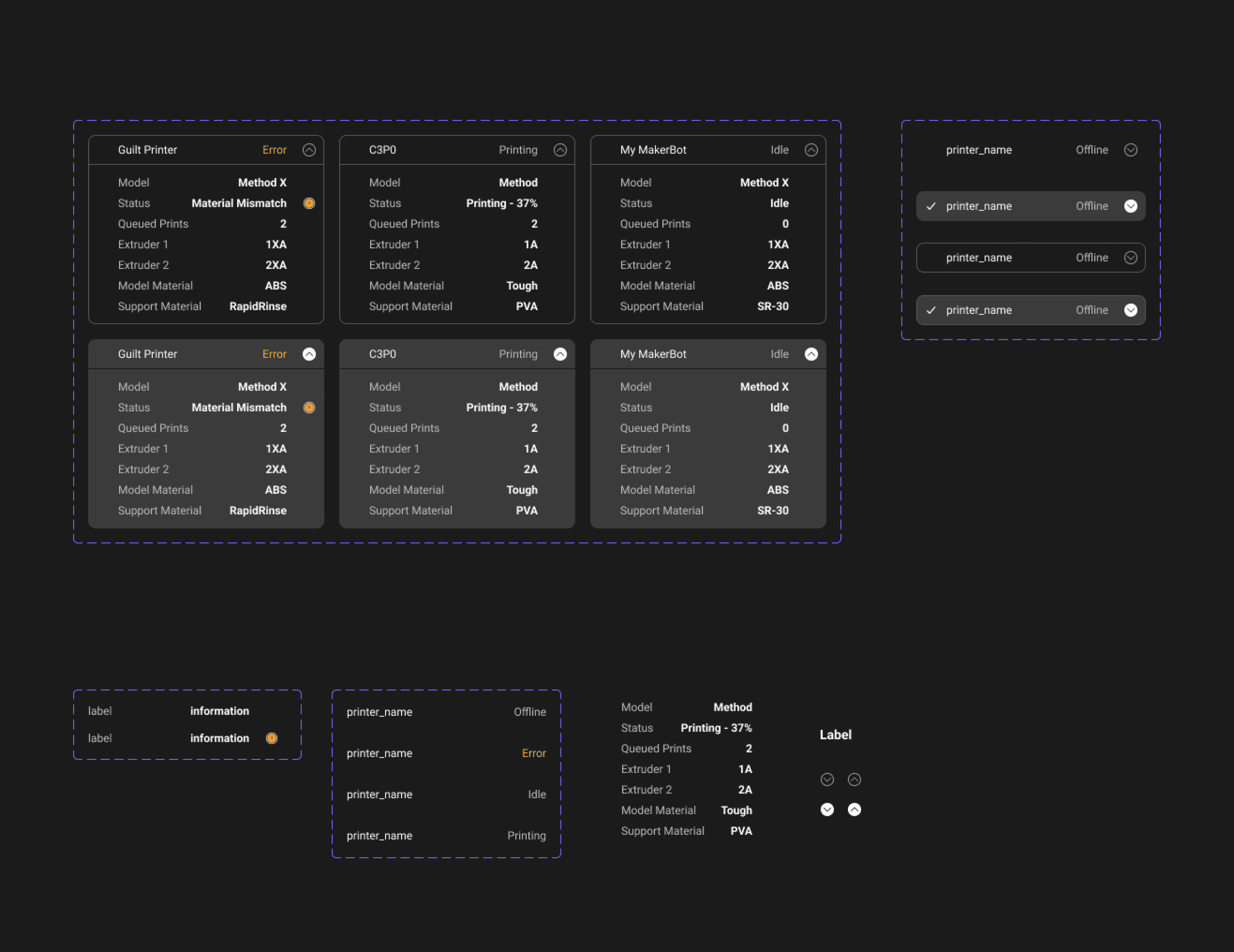Select the printer_name row showing Idle status

coord(446,794)
